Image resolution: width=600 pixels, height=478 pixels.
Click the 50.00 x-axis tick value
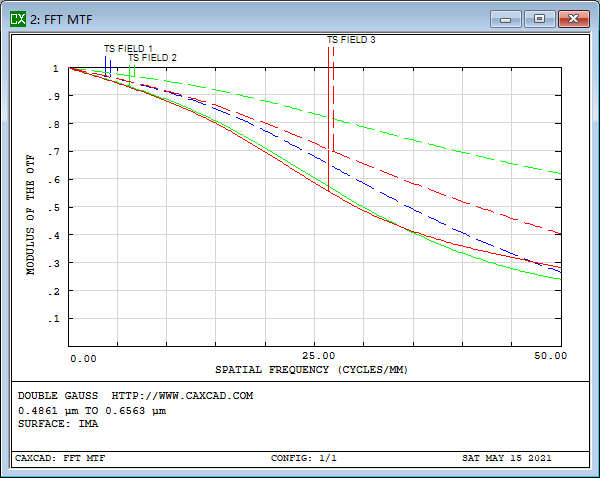[550, 356]
